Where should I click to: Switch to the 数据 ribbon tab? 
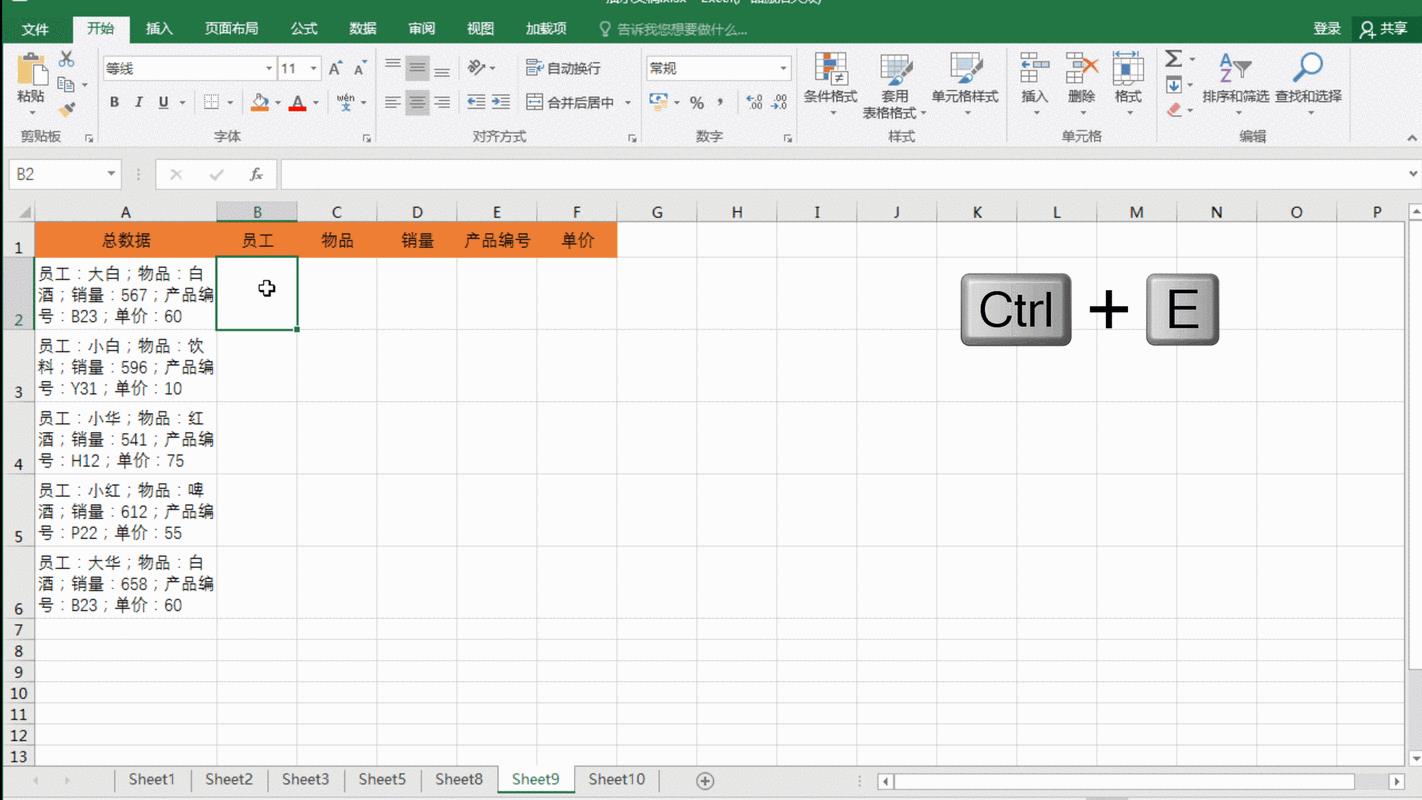[x=360, y=28]
